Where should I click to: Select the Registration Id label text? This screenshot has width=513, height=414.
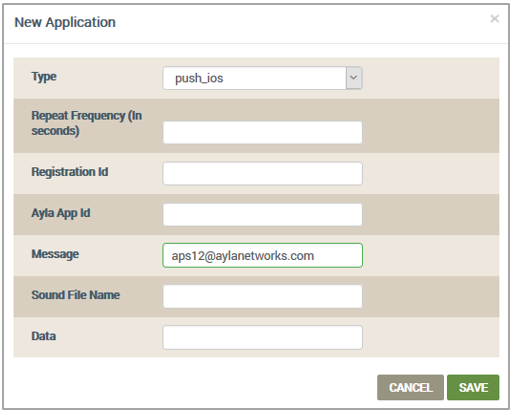pos(70,172)
